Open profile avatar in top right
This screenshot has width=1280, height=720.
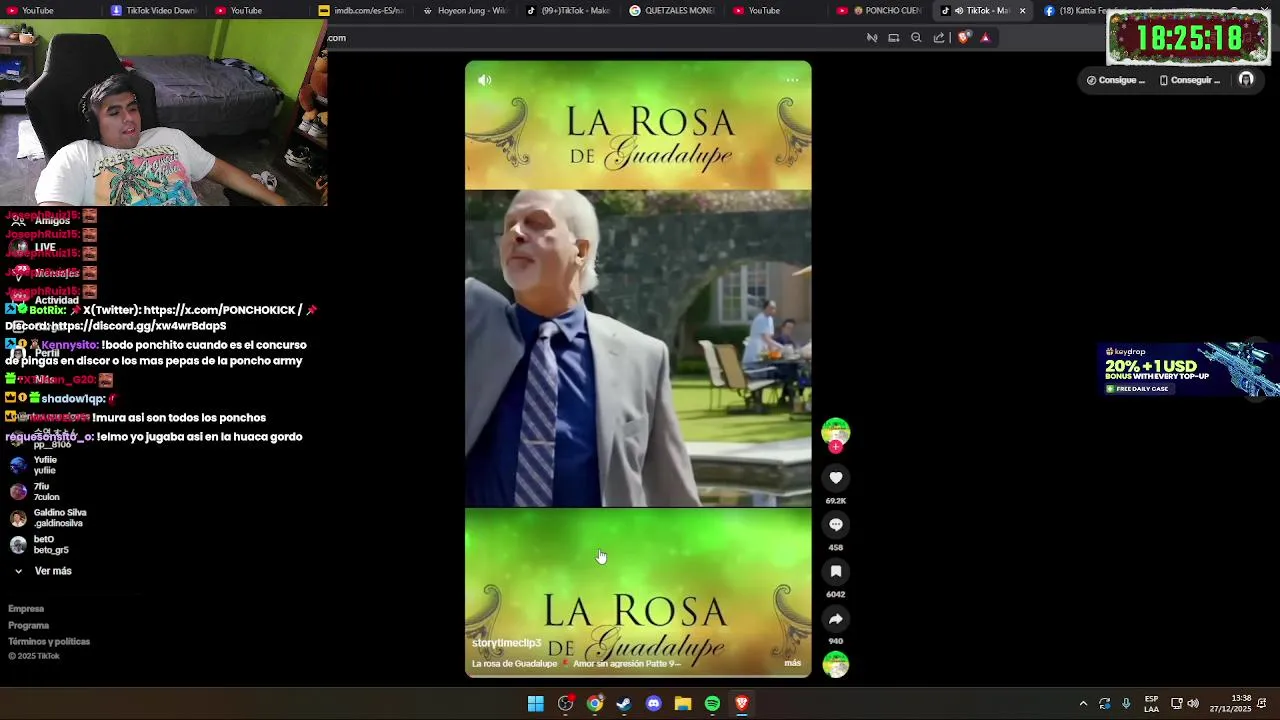(x=1246, y=80)
